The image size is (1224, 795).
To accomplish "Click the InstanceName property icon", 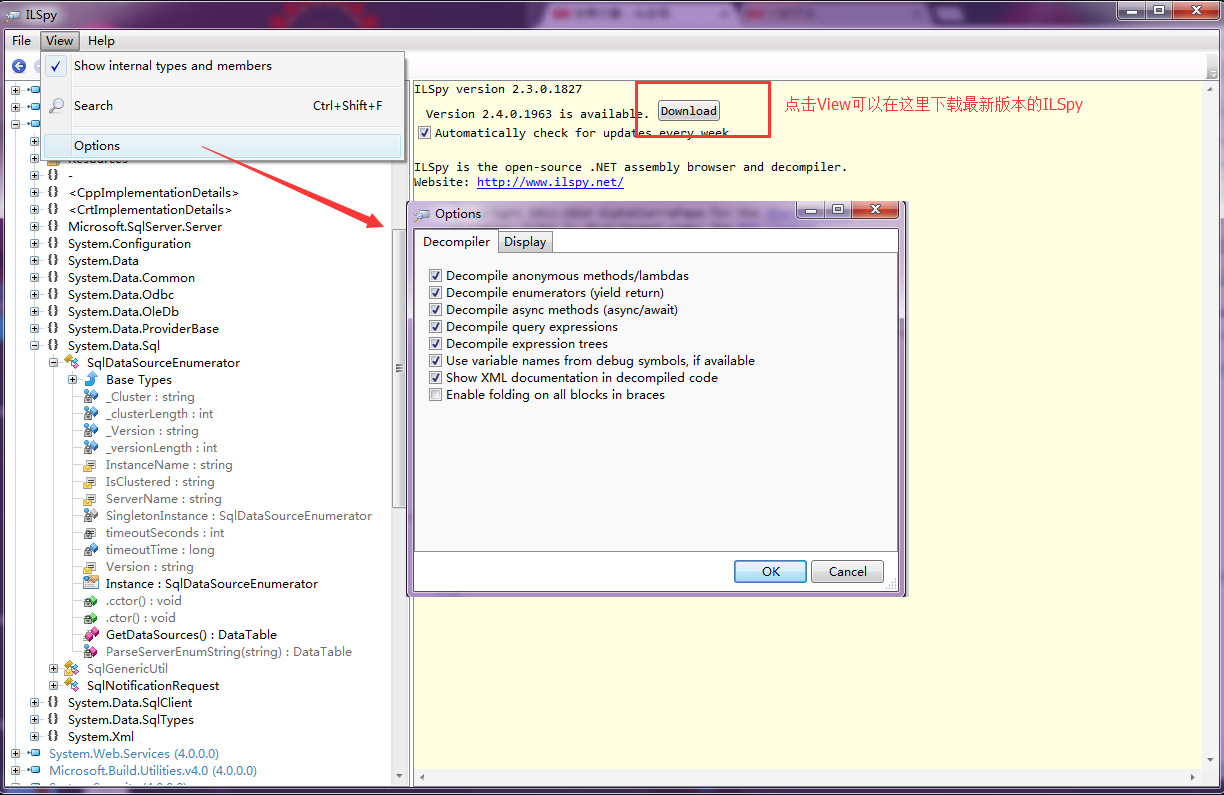I will (91, 464).
